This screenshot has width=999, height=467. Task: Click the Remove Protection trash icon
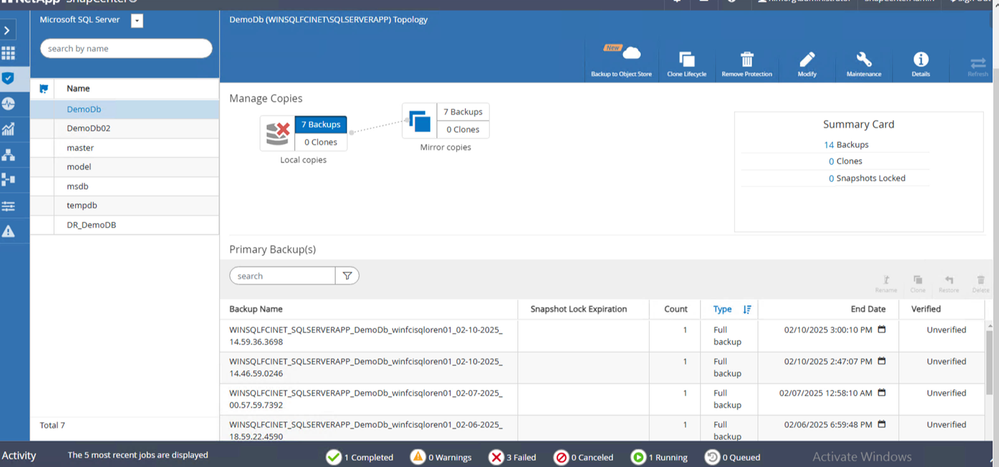pyautogui.click(x=746, y=60)
